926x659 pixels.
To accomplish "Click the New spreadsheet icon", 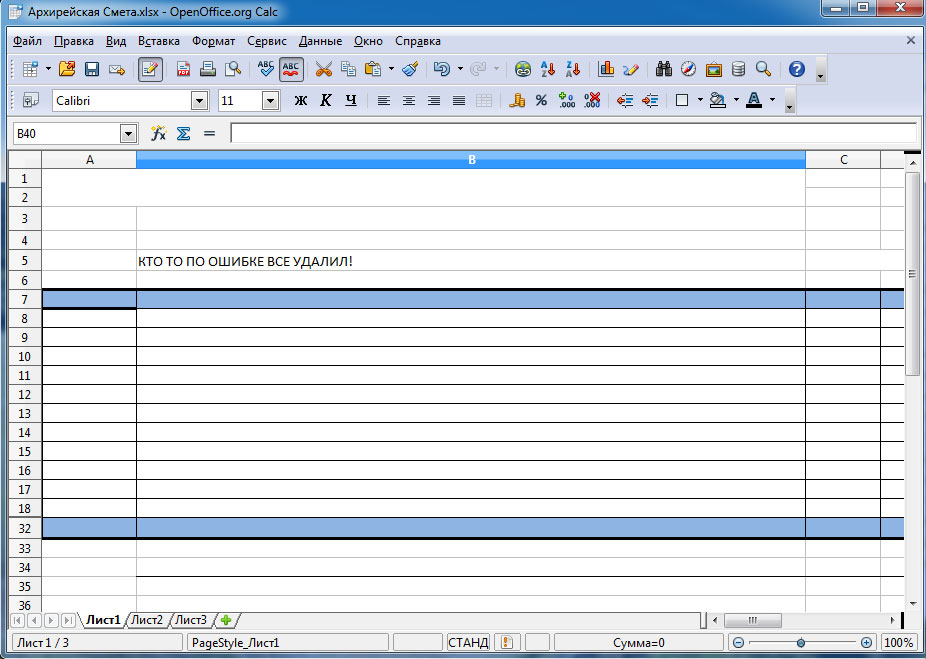I will click(30, 70).
